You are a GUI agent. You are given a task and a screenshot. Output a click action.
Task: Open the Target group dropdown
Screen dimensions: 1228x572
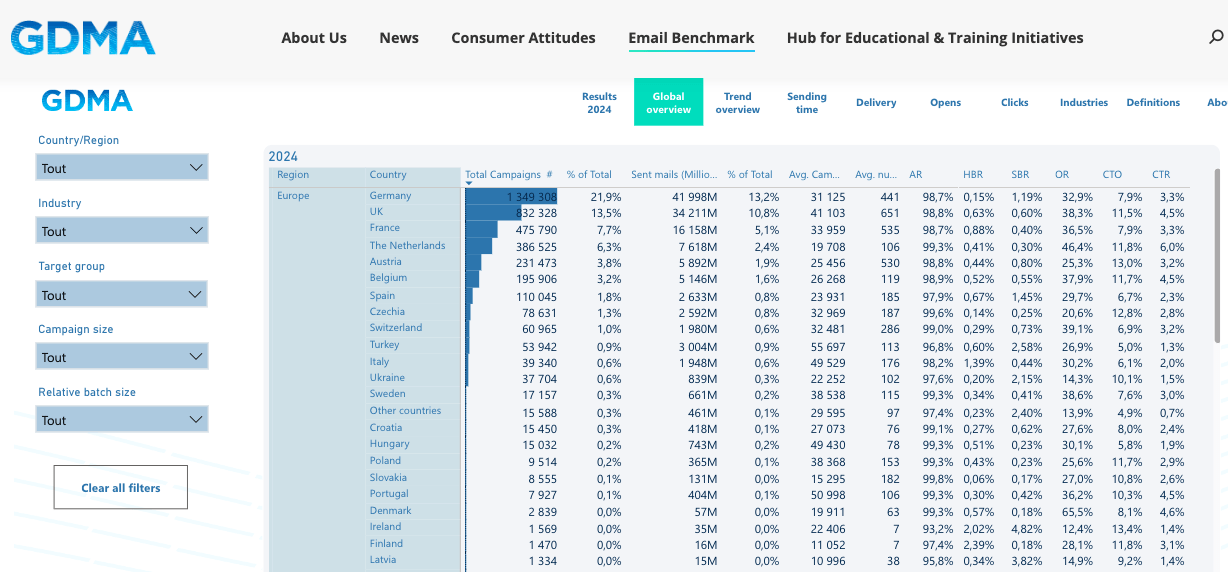click(122, 295)
